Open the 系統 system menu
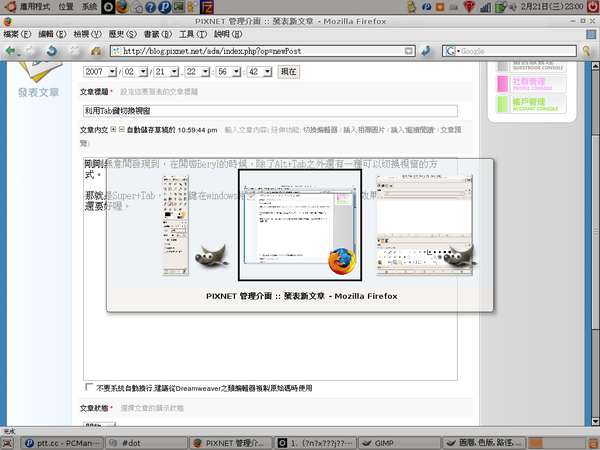The width and height of the screenshot is (600, 450). coord(89,7)
